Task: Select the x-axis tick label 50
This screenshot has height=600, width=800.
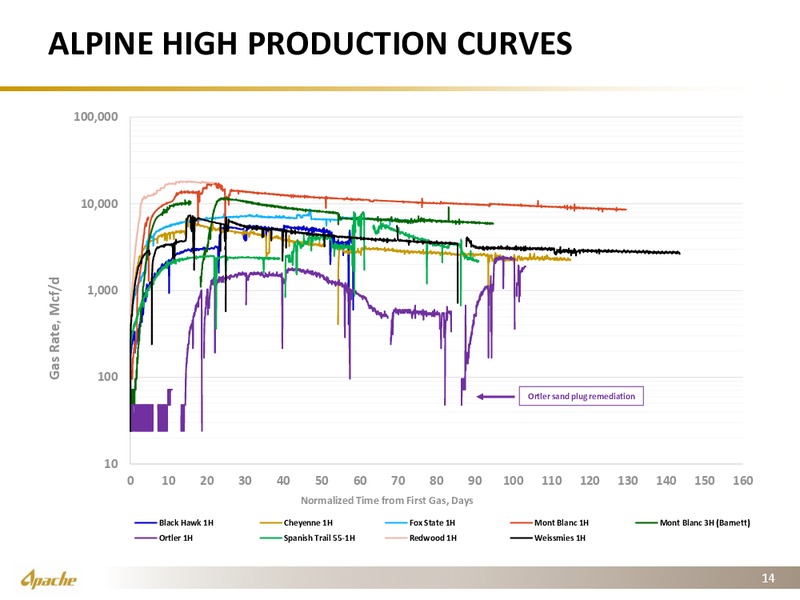Action: click(321, 481)
